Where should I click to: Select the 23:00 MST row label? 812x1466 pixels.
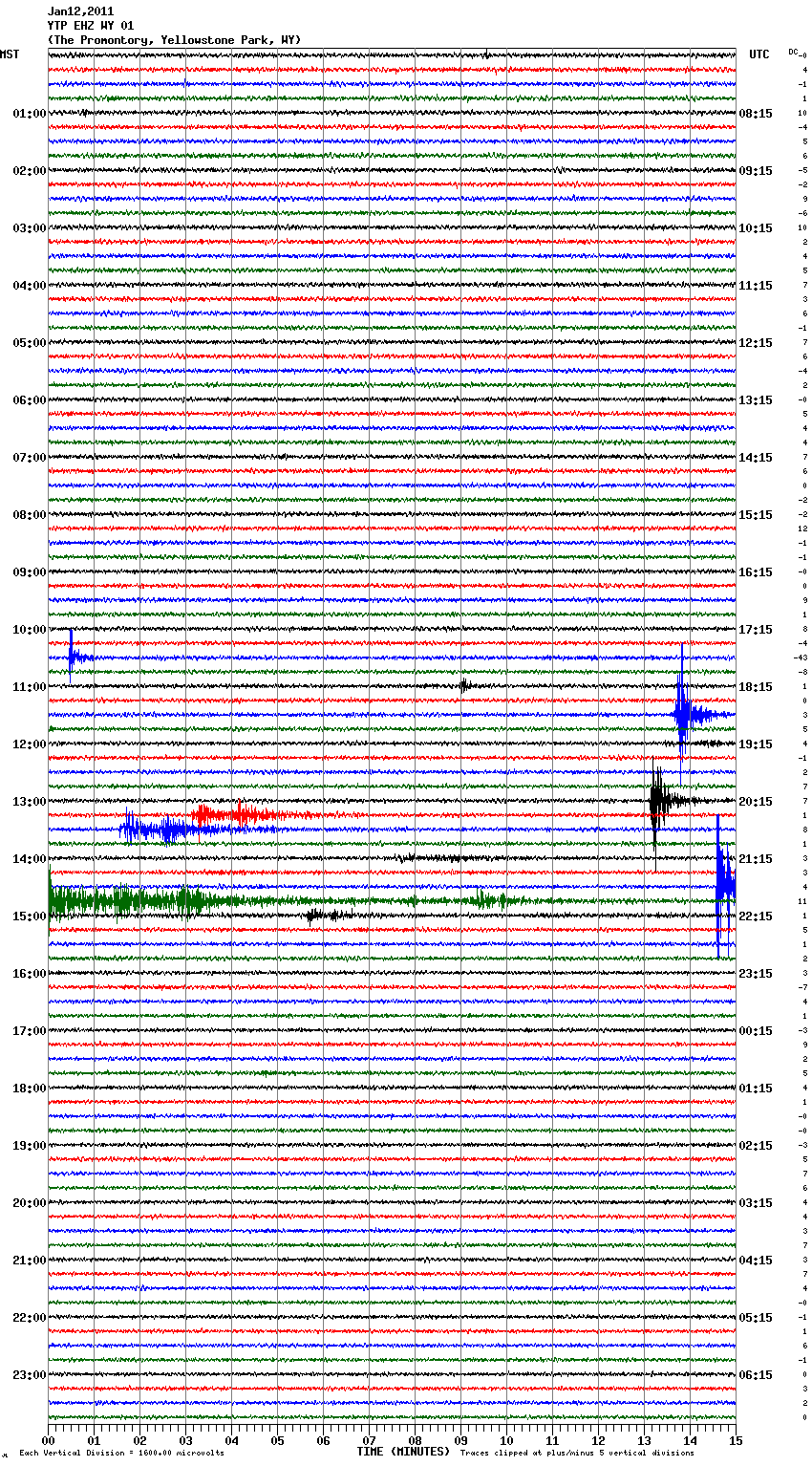[x=29, y=1375]
